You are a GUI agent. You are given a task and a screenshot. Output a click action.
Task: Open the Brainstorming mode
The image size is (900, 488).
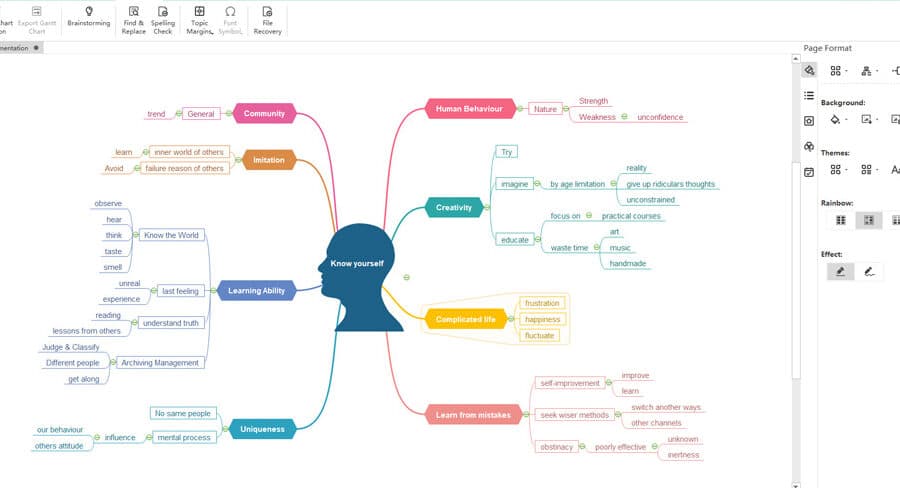(88, 17)
